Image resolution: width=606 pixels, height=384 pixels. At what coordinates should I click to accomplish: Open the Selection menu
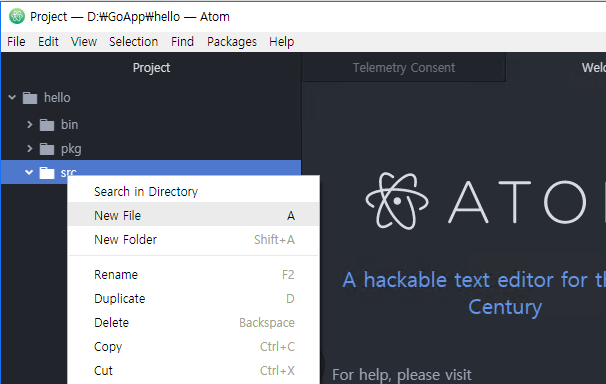click(x=134, y=42)
